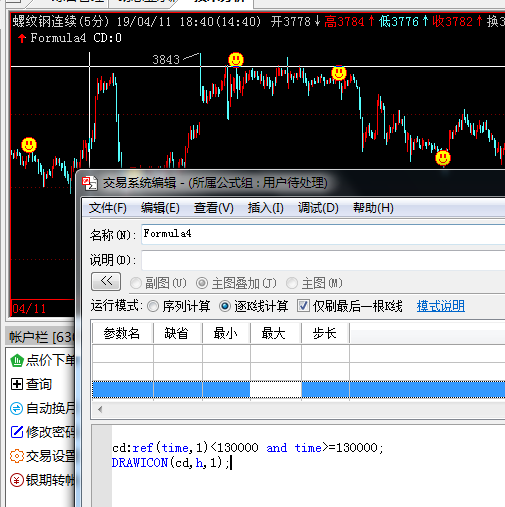Screen dimensions: 505x507
Task: Click the white 最大 cell in the highlighted row
Action: (276, 390)
